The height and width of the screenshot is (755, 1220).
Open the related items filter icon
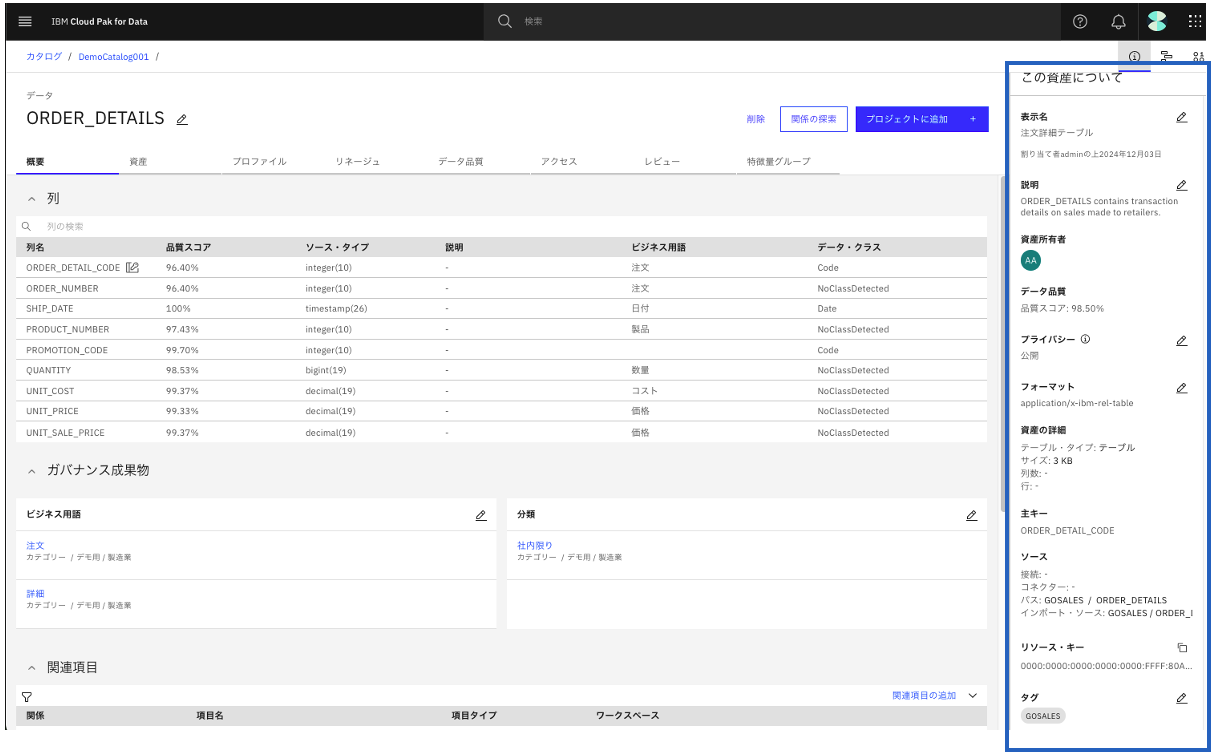click(27, 696)
